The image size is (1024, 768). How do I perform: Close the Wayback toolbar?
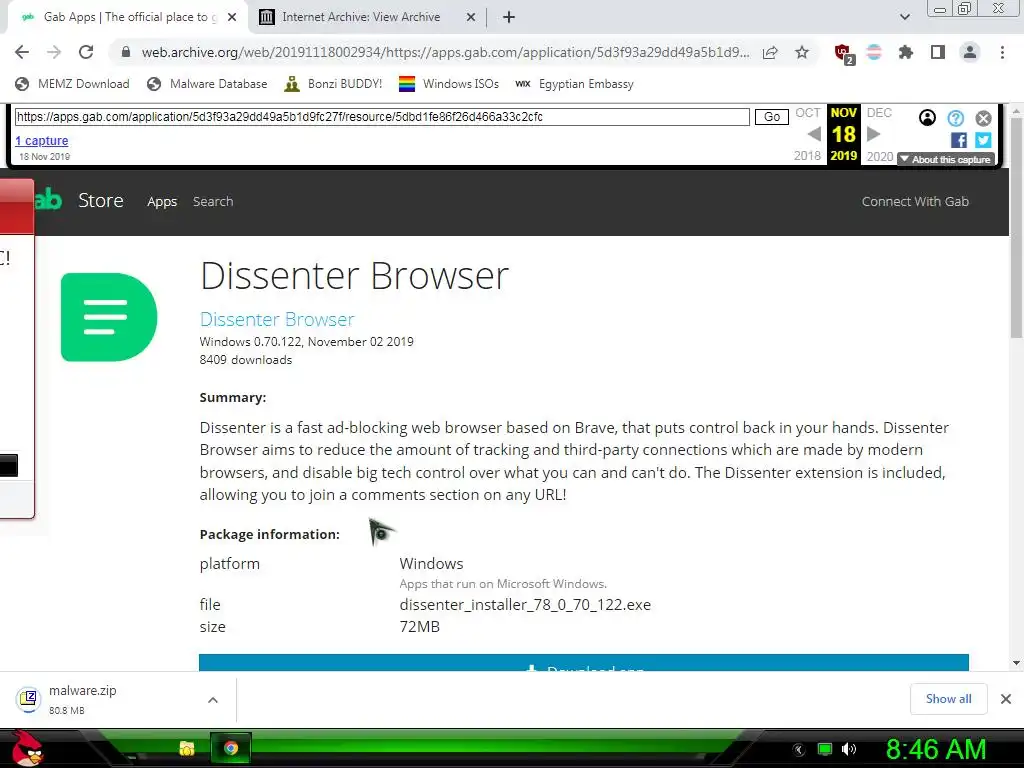click(984, 118)
